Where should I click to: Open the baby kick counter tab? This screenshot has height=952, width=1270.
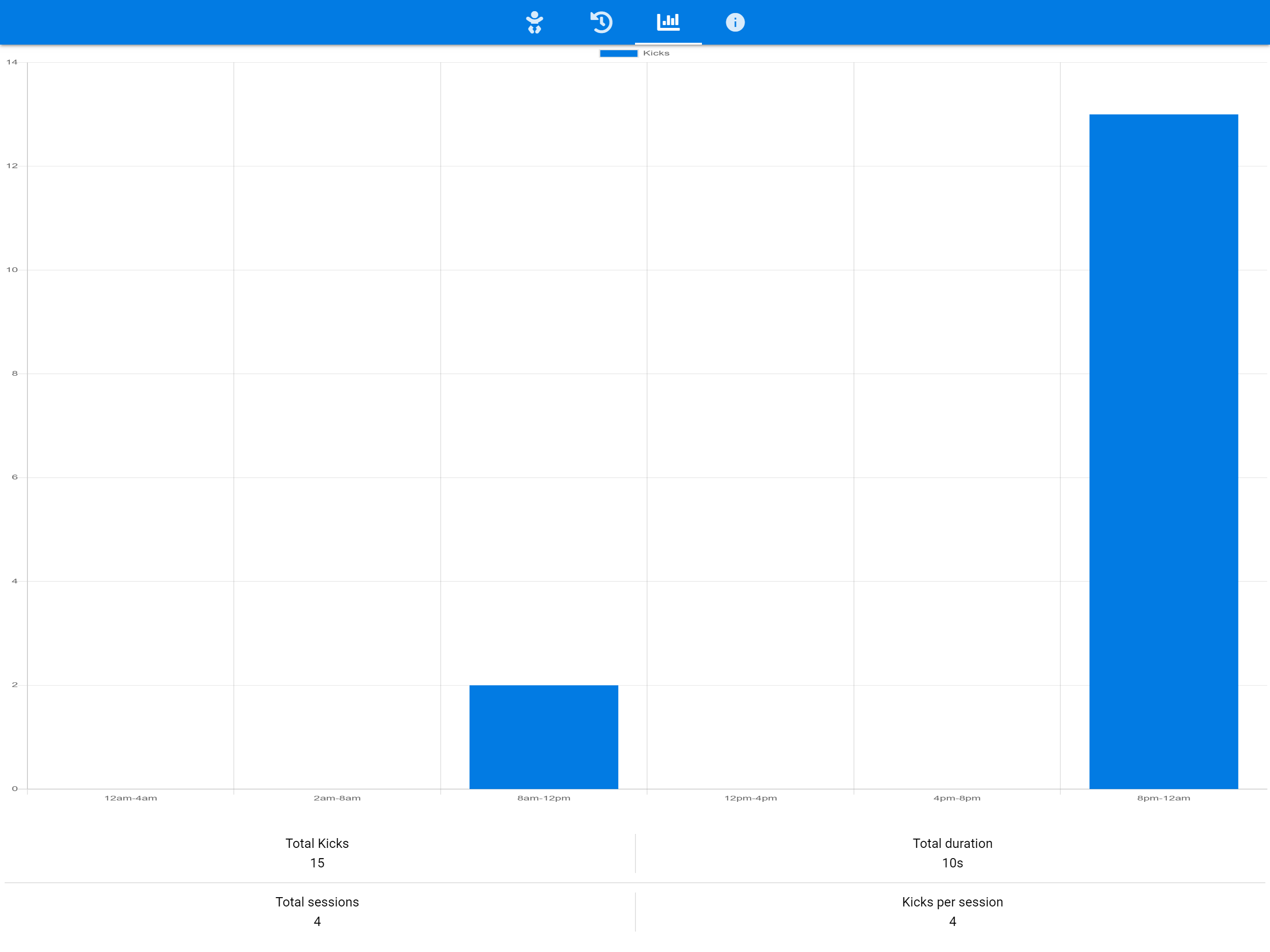(x=534, y=22)
